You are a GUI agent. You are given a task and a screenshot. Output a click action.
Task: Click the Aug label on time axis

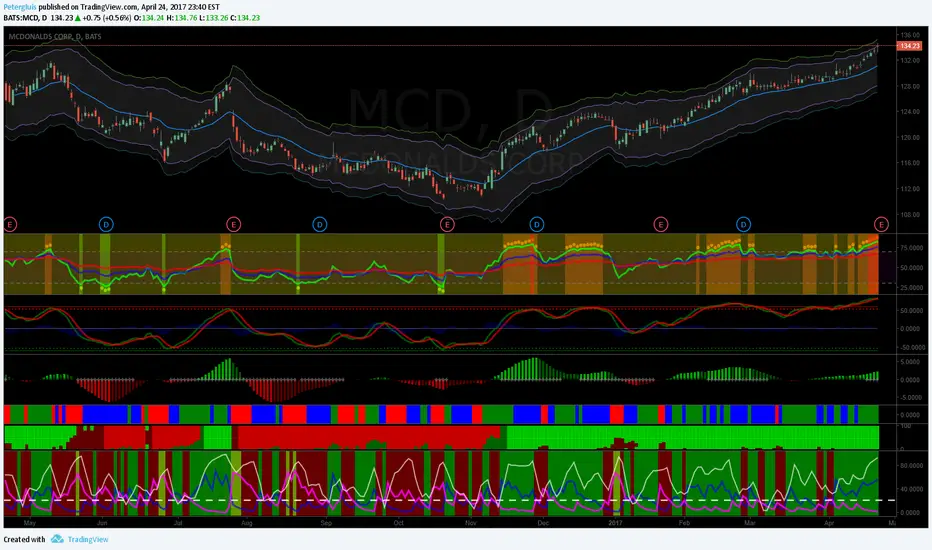[247, 523]
